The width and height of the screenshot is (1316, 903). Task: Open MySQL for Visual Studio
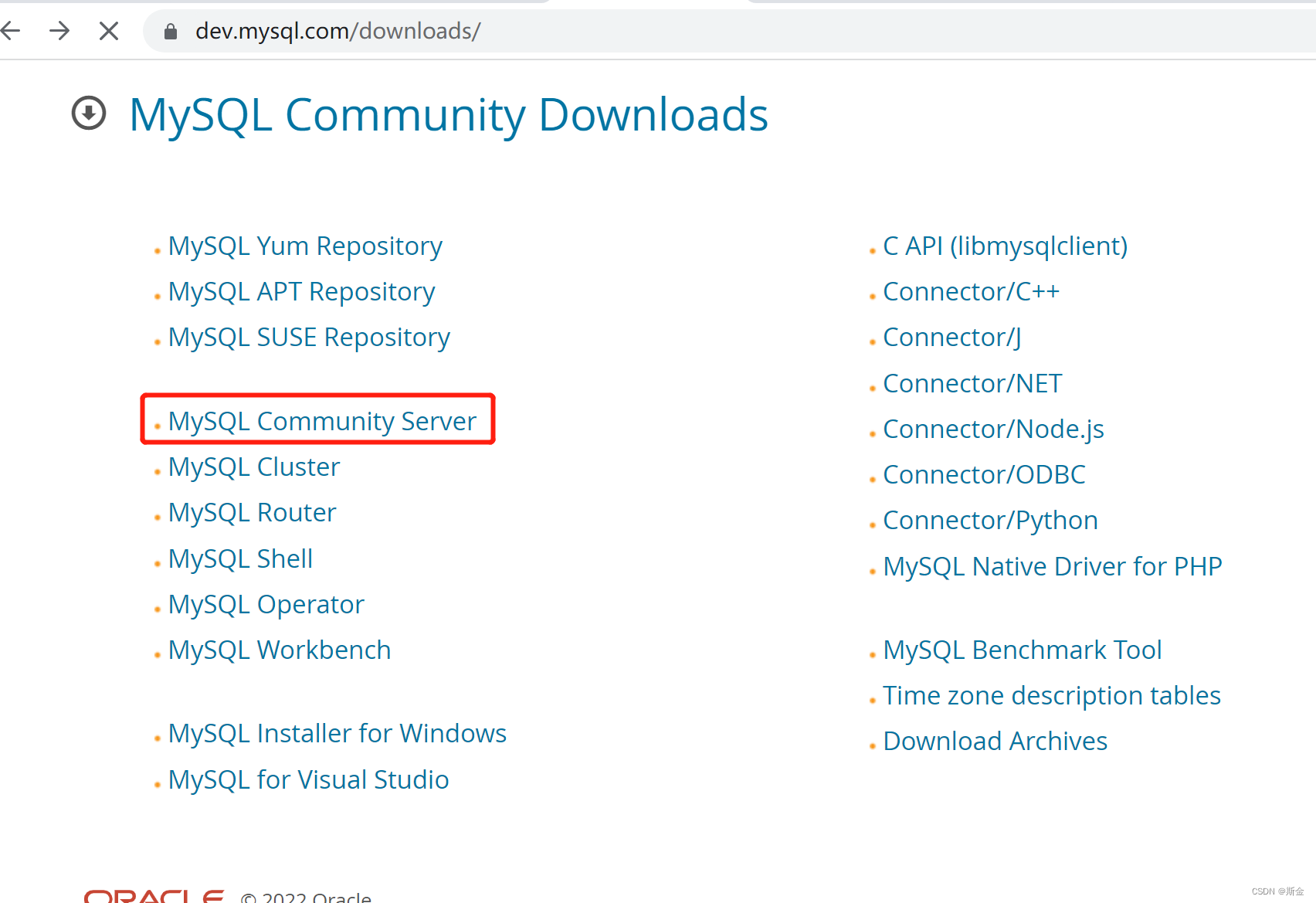coord(308,779)
